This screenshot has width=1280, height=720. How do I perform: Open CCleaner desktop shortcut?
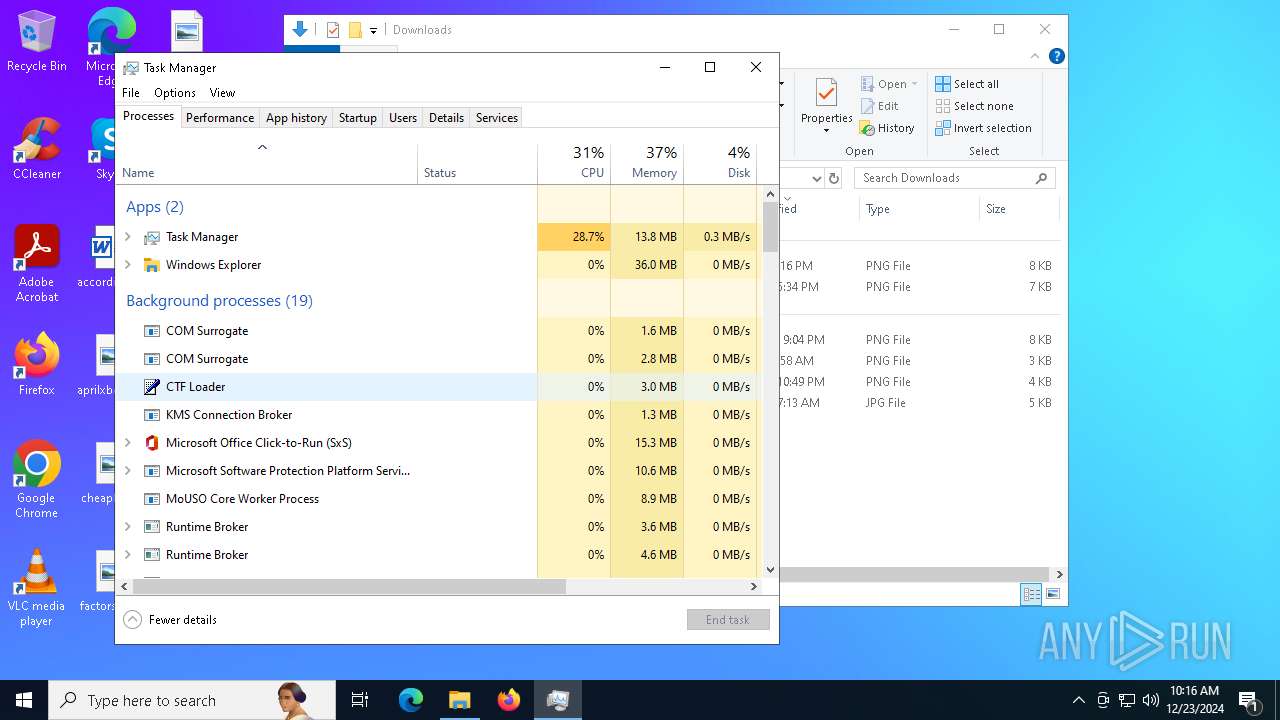[37, 149]
